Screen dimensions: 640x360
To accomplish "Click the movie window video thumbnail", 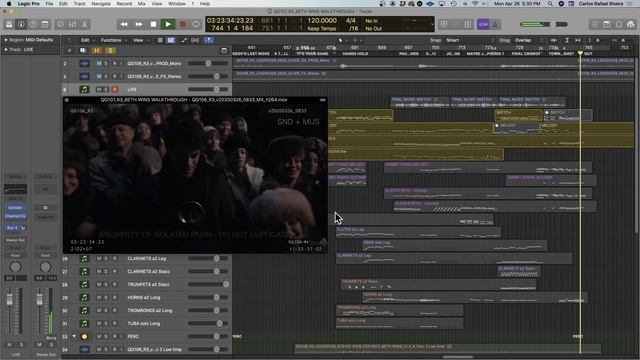I will point(195,178).
